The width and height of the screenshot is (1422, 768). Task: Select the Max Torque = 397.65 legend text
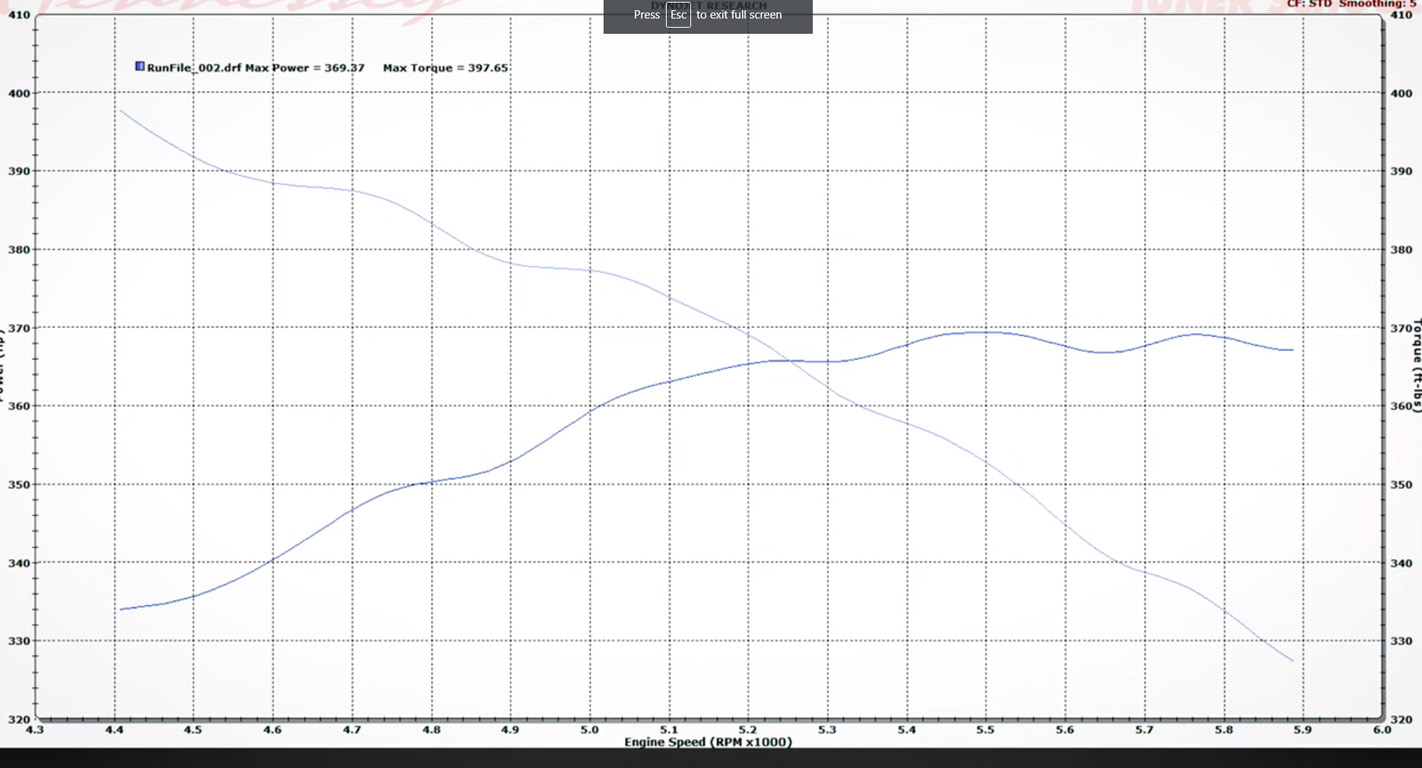pos(445,68)
